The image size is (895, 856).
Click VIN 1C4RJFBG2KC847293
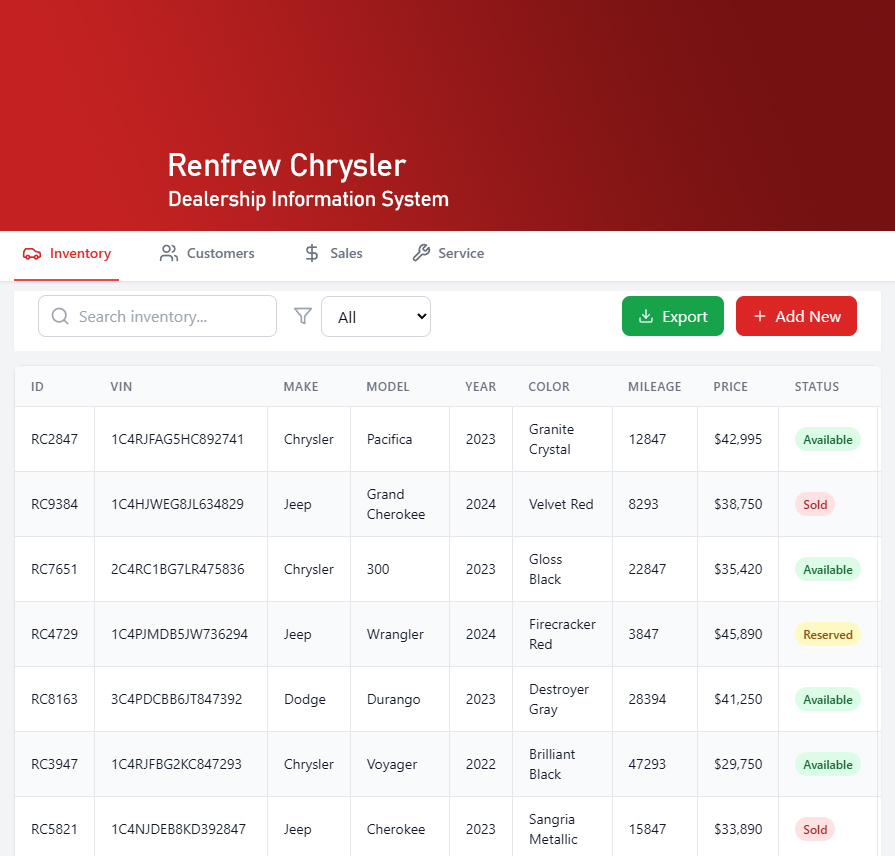click(x=176, y=765)
